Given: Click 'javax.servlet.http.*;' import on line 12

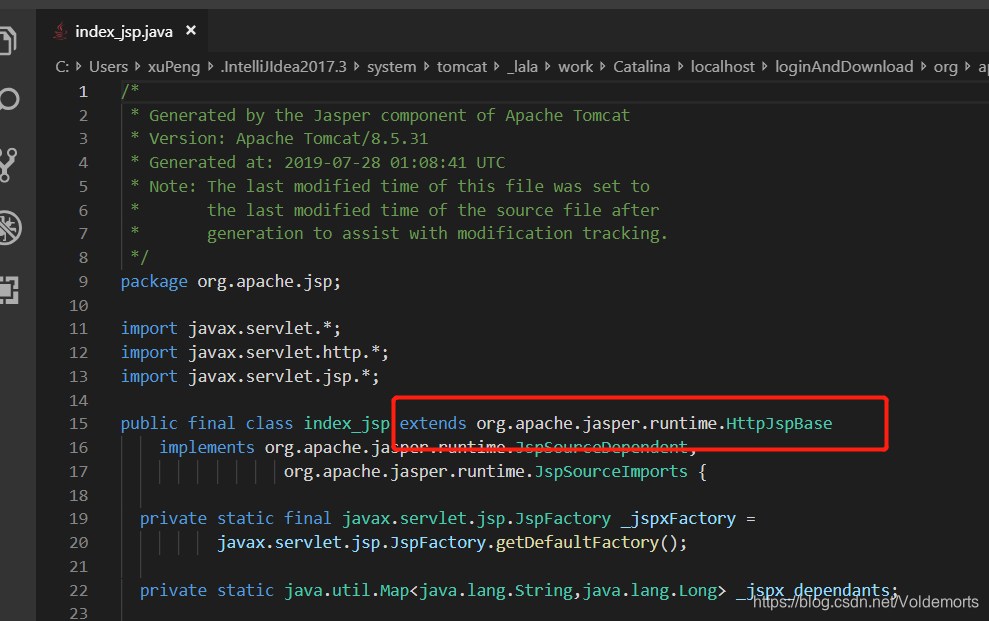Looking at the screenshot, I should 288,352.
